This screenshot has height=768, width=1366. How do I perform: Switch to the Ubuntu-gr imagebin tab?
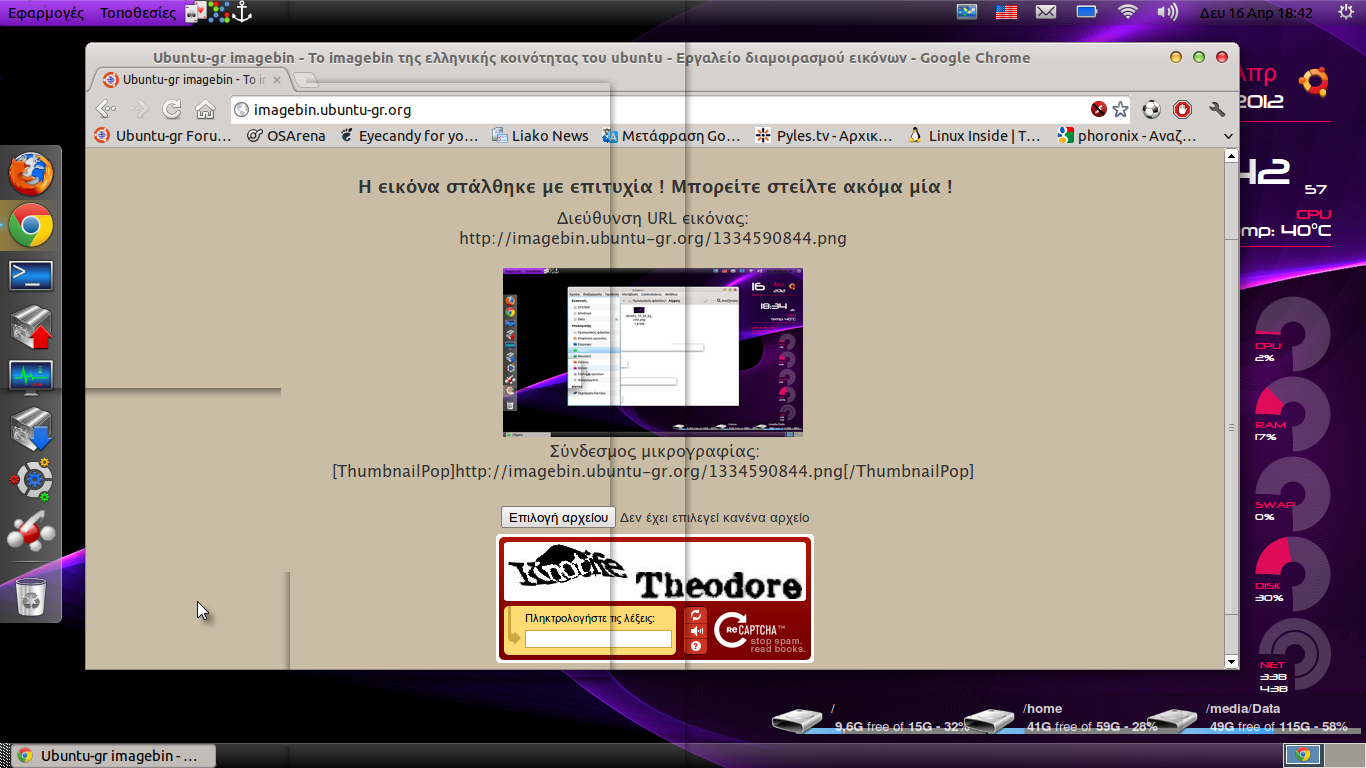(190, 80)
